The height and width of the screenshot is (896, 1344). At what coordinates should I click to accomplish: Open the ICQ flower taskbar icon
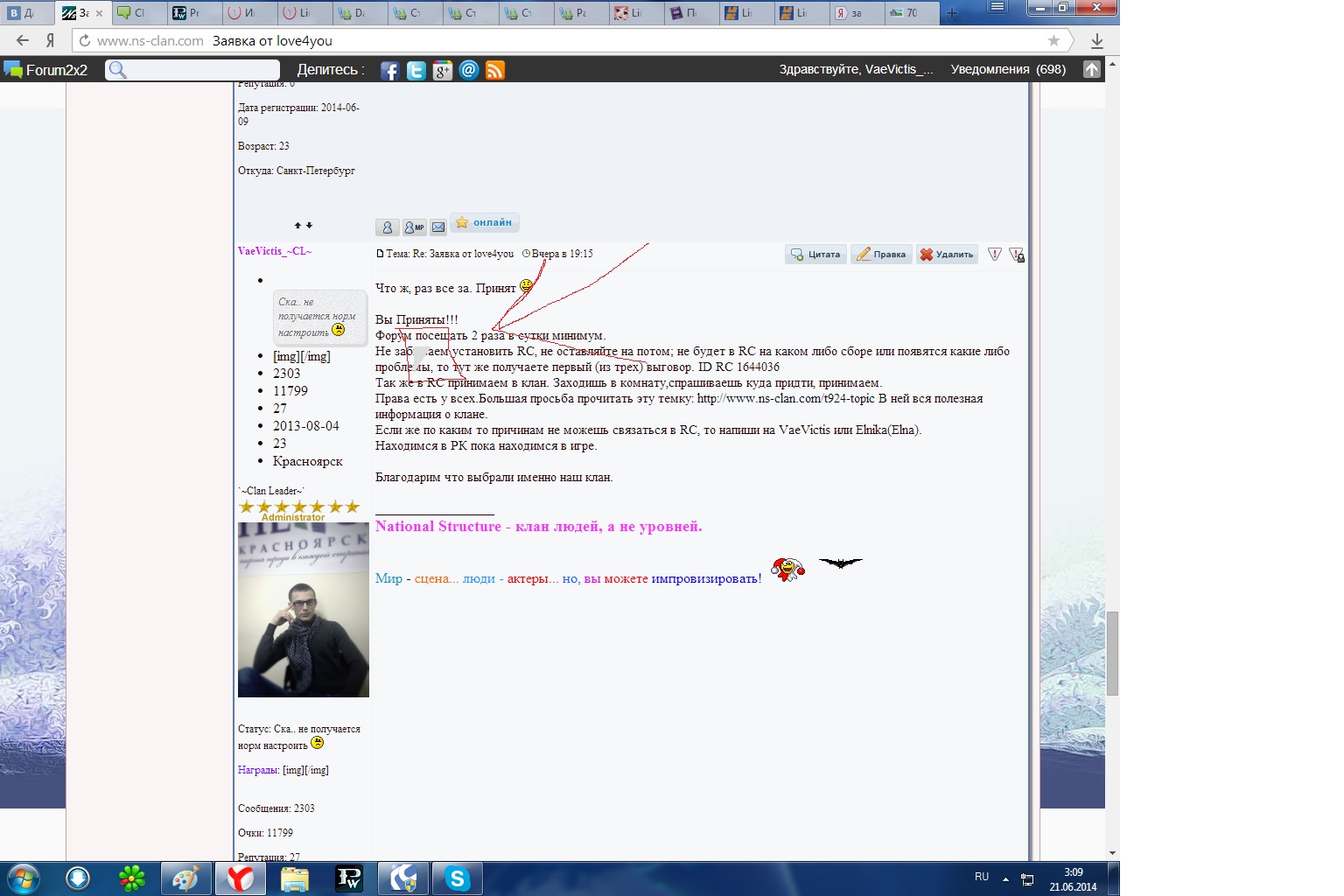coord(132,878)
